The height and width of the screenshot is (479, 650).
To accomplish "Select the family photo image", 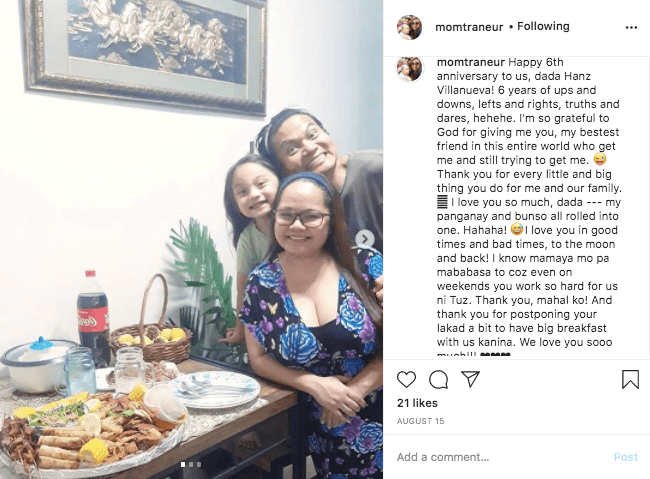I will [192, 239].
